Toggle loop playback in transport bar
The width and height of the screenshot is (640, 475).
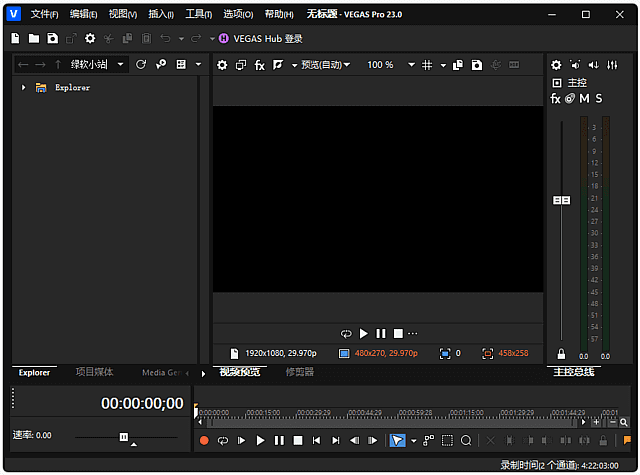pos(222,441)
